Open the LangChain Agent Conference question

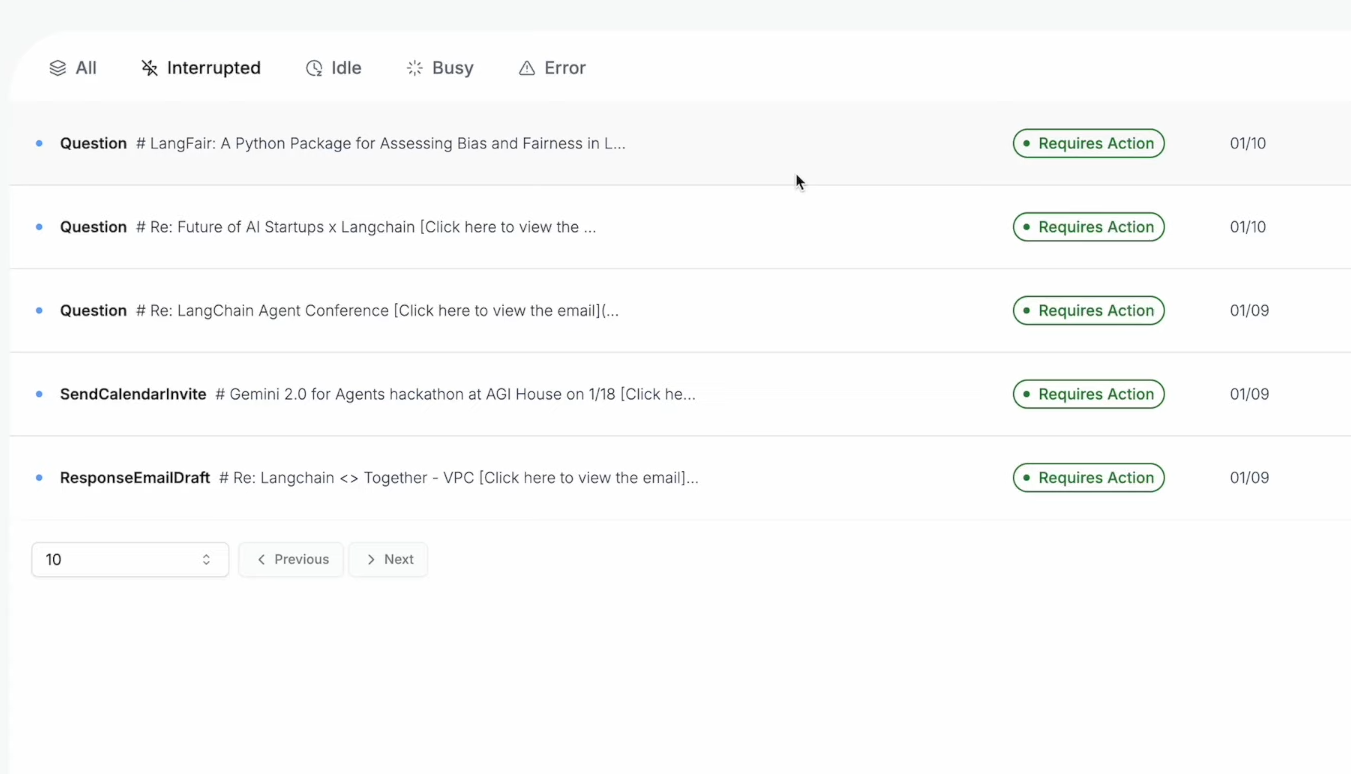[x=680, y=310]
